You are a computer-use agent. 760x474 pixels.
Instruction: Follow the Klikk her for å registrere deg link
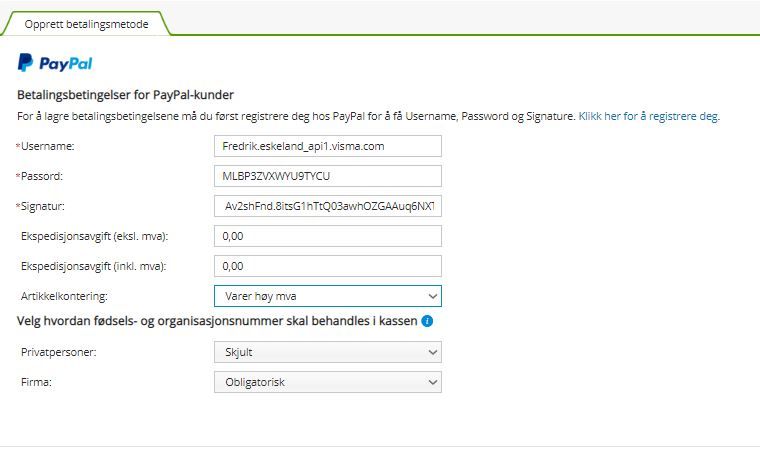pyautogui.click(x=649, y=116)
